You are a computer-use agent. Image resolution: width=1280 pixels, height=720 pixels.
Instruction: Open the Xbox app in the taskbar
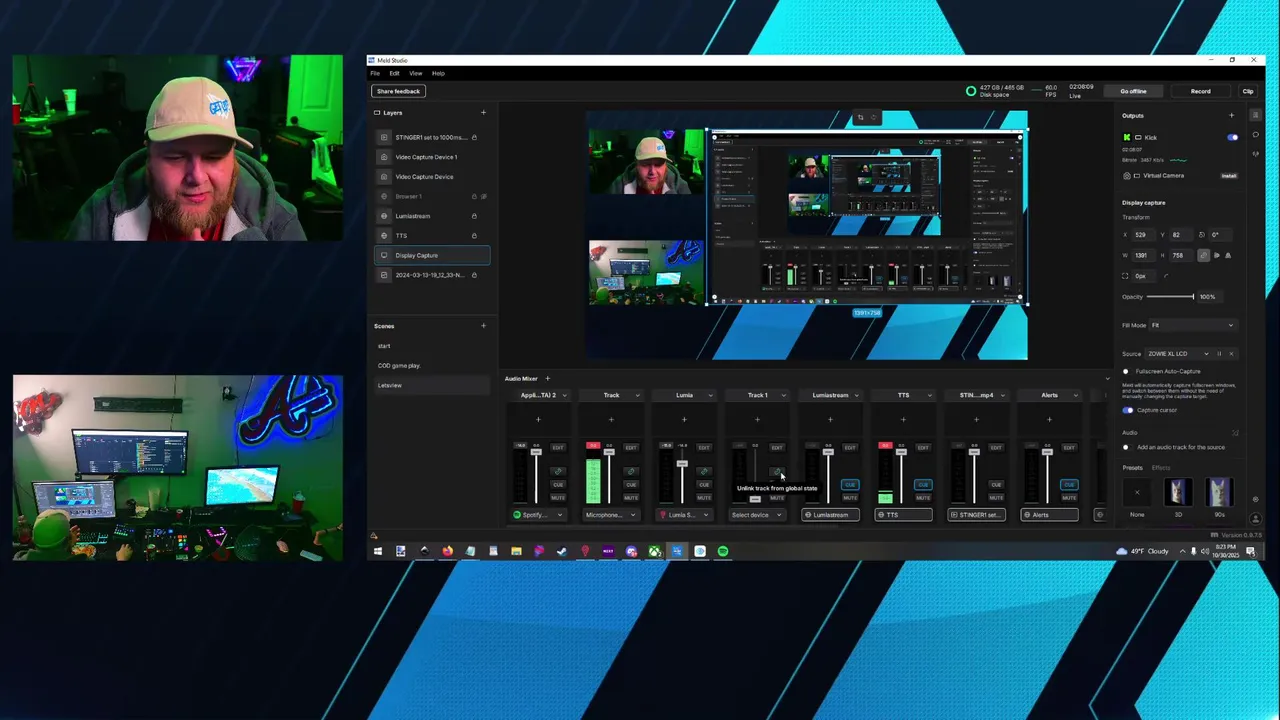[x=654, y=551]
